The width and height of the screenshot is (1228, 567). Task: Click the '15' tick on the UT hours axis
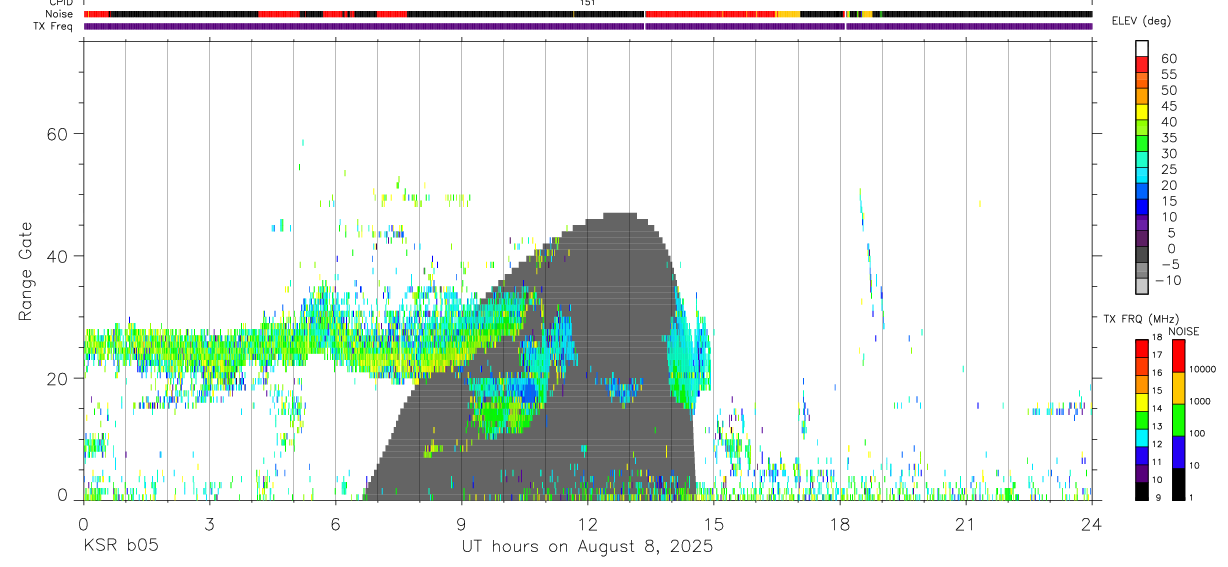coord(714,524)
